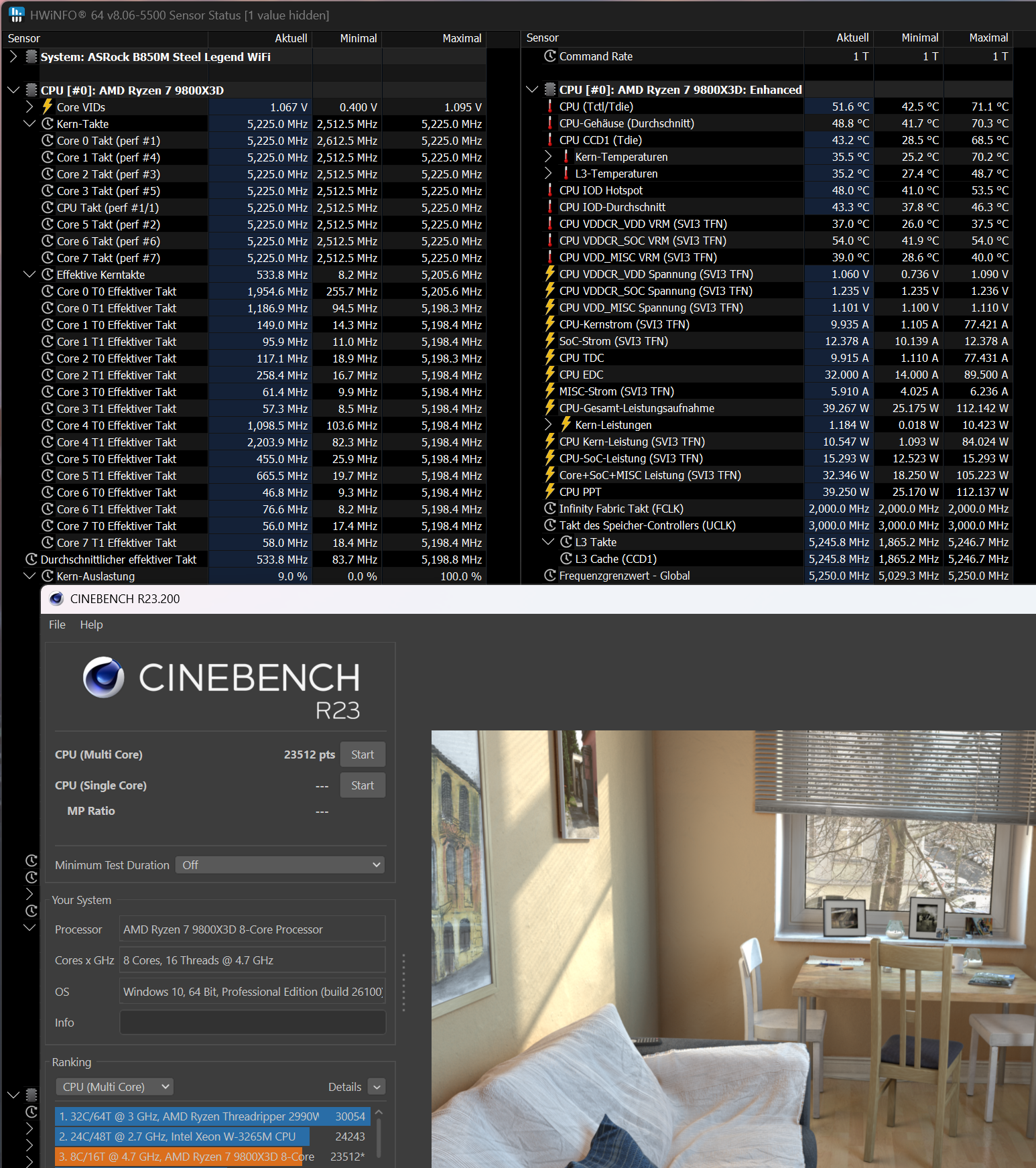This screenshot has width=1036, height=1168.
Task: Click the chip icon beside CPU Enhanced section
Action: 549,89
